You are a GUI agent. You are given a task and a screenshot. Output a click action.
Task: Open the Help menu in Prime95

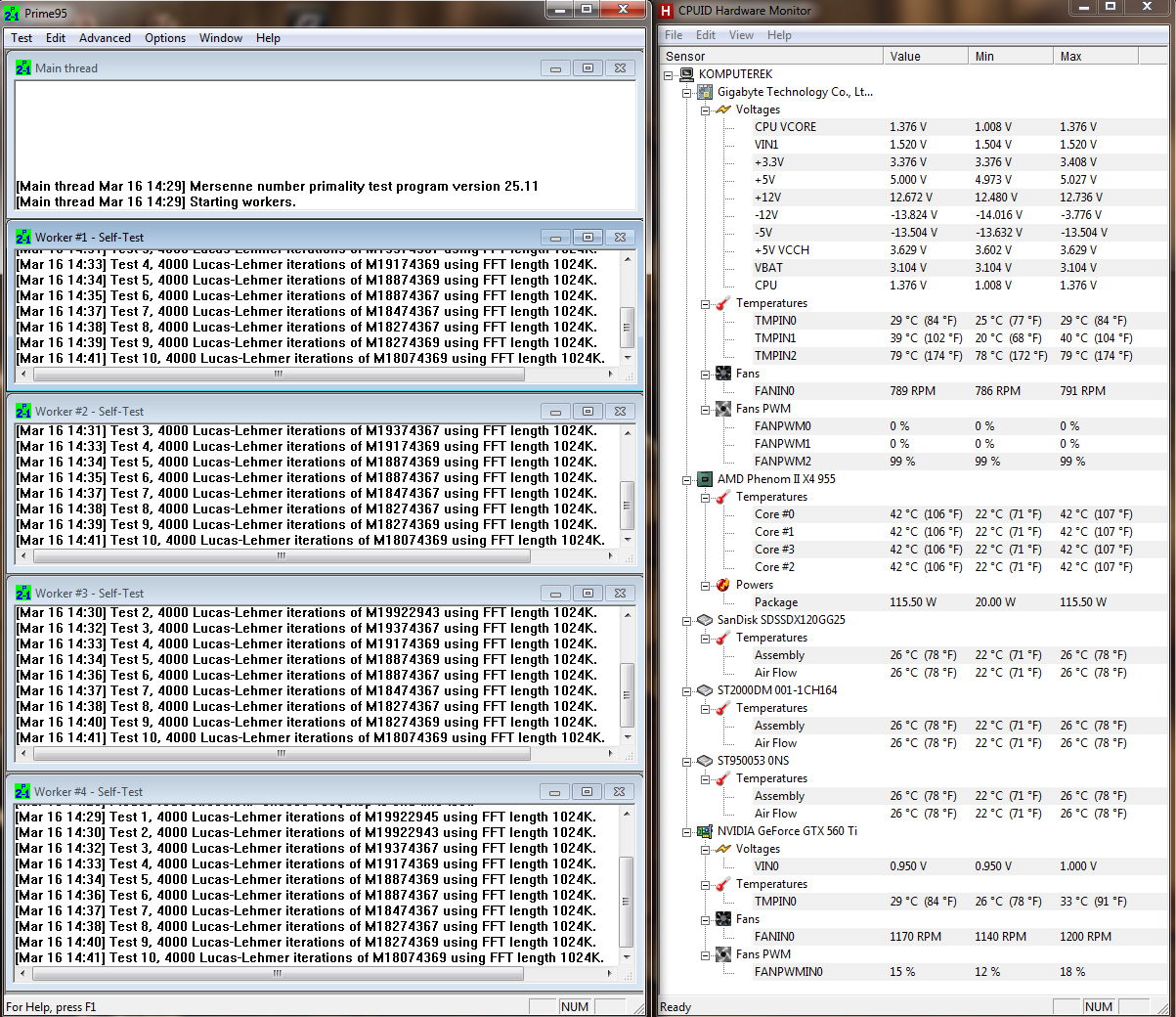[x=268, y=38]
